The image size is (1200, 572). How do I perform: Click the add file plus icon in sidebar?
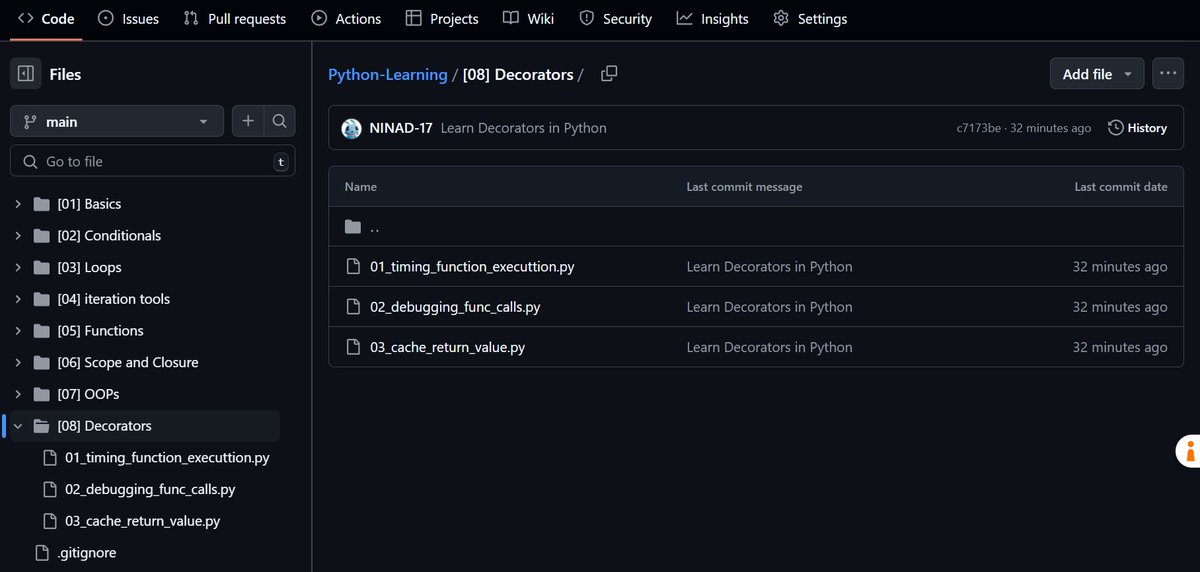[x=248, y=122]
